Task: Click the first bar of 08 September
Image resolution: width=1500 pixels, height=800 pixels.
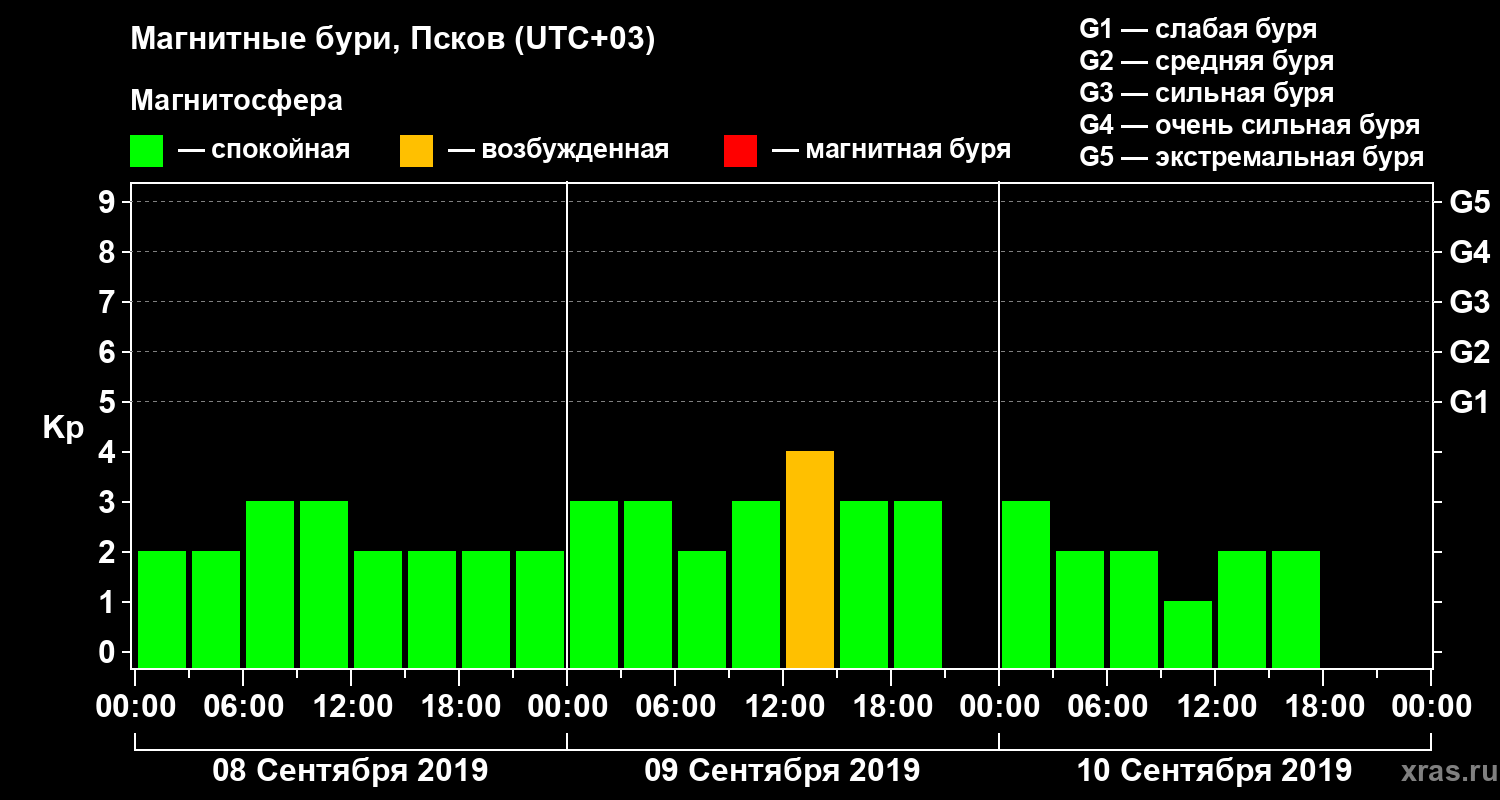Action: click(162, 610)
